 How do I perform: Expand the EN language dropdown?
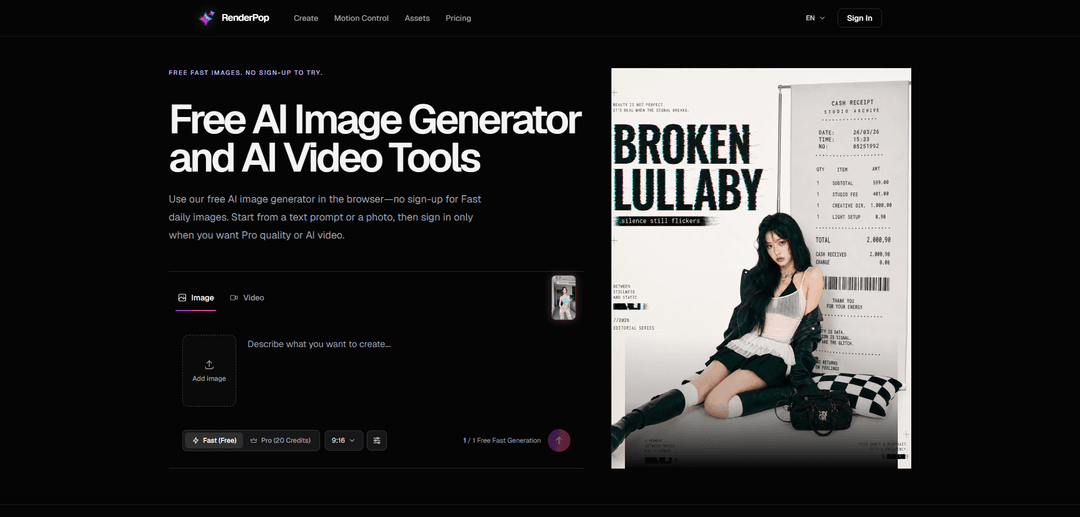pyautogui.click(x=815, y=19)
